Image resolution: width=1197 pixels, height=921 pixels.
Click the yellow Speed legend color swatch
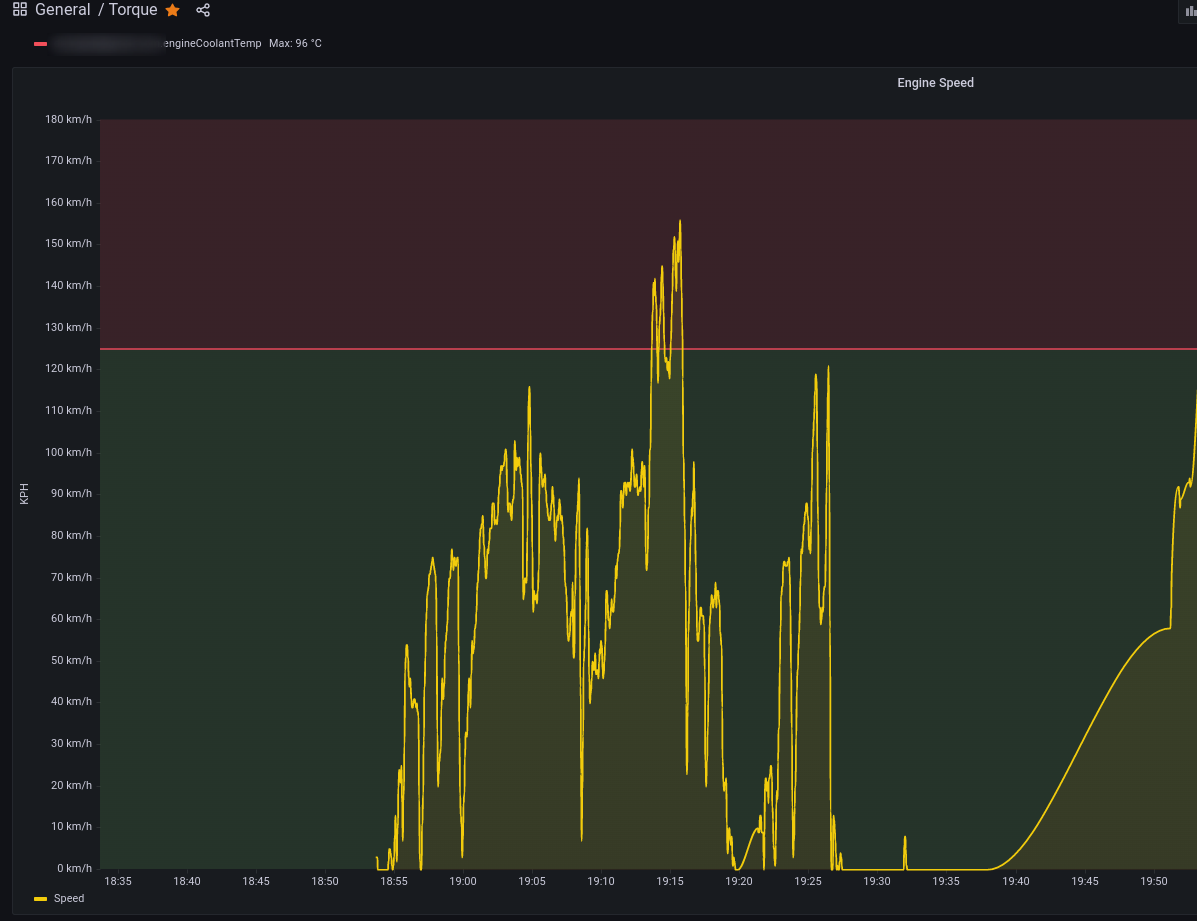tap(41, 899)
